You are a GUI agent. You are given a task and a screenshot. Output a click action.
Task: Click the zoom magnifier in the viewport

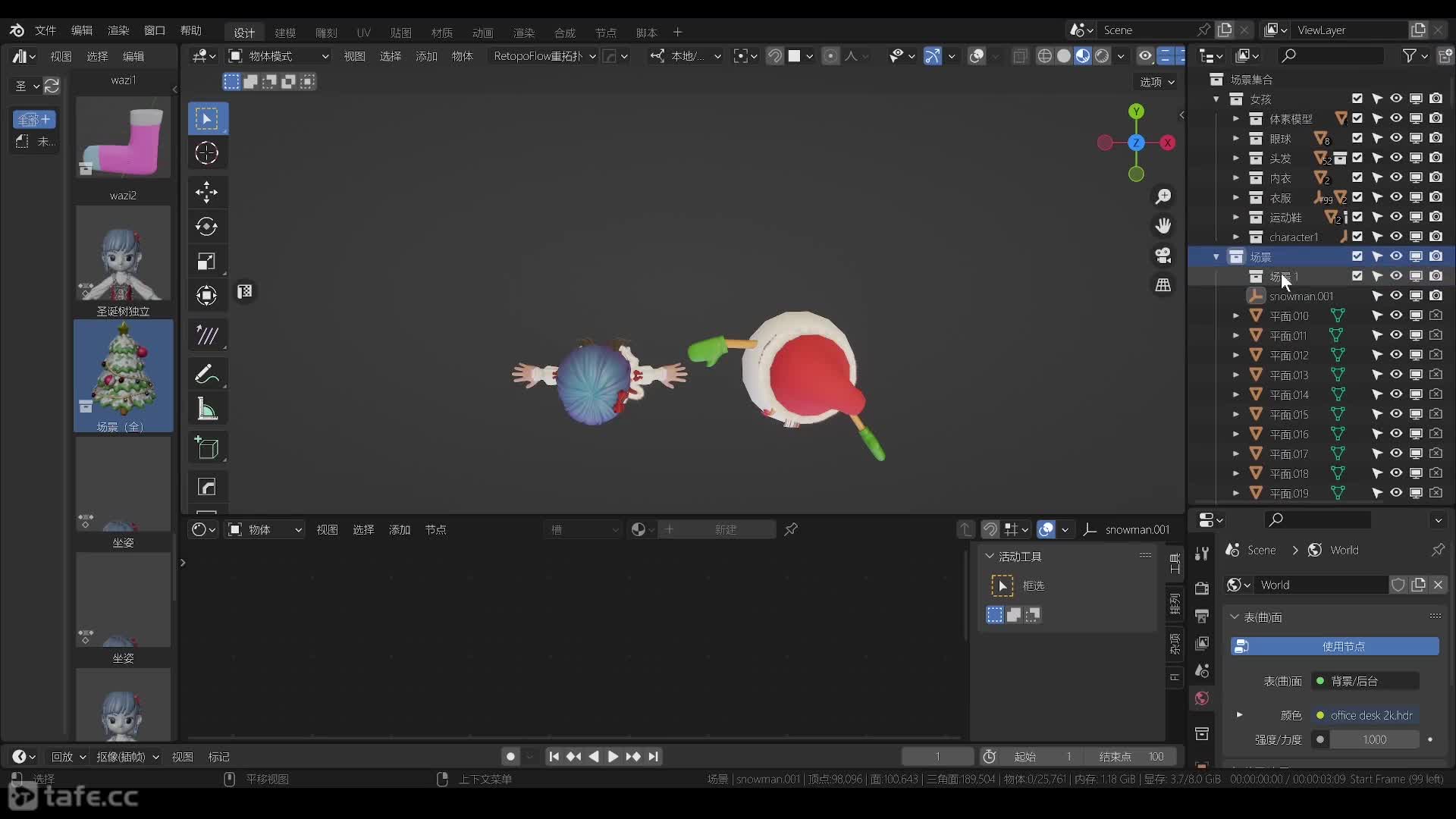(x=1163, y=197)
